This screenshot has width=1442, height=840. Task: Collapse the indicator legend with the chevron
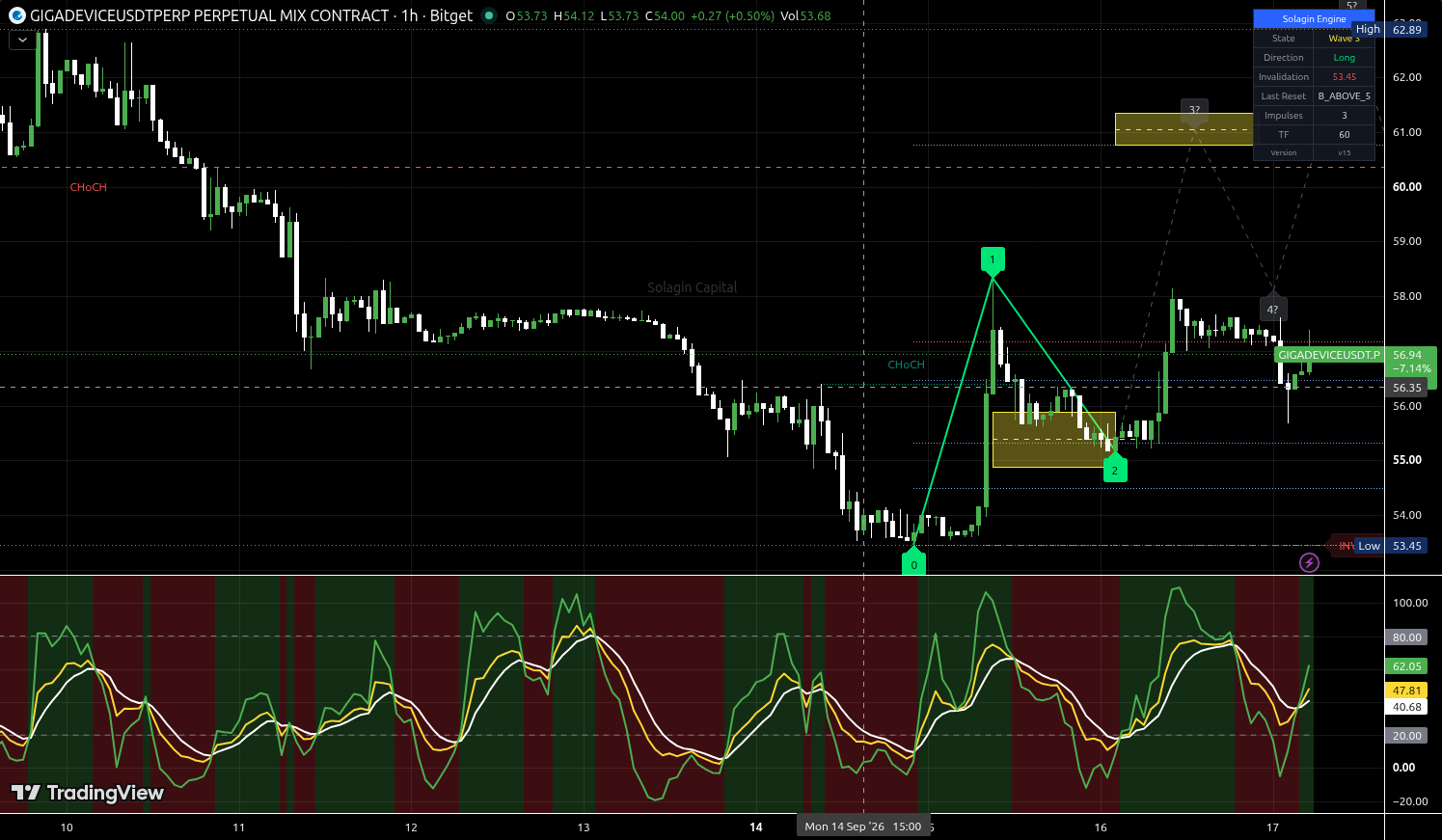point(21,41)
